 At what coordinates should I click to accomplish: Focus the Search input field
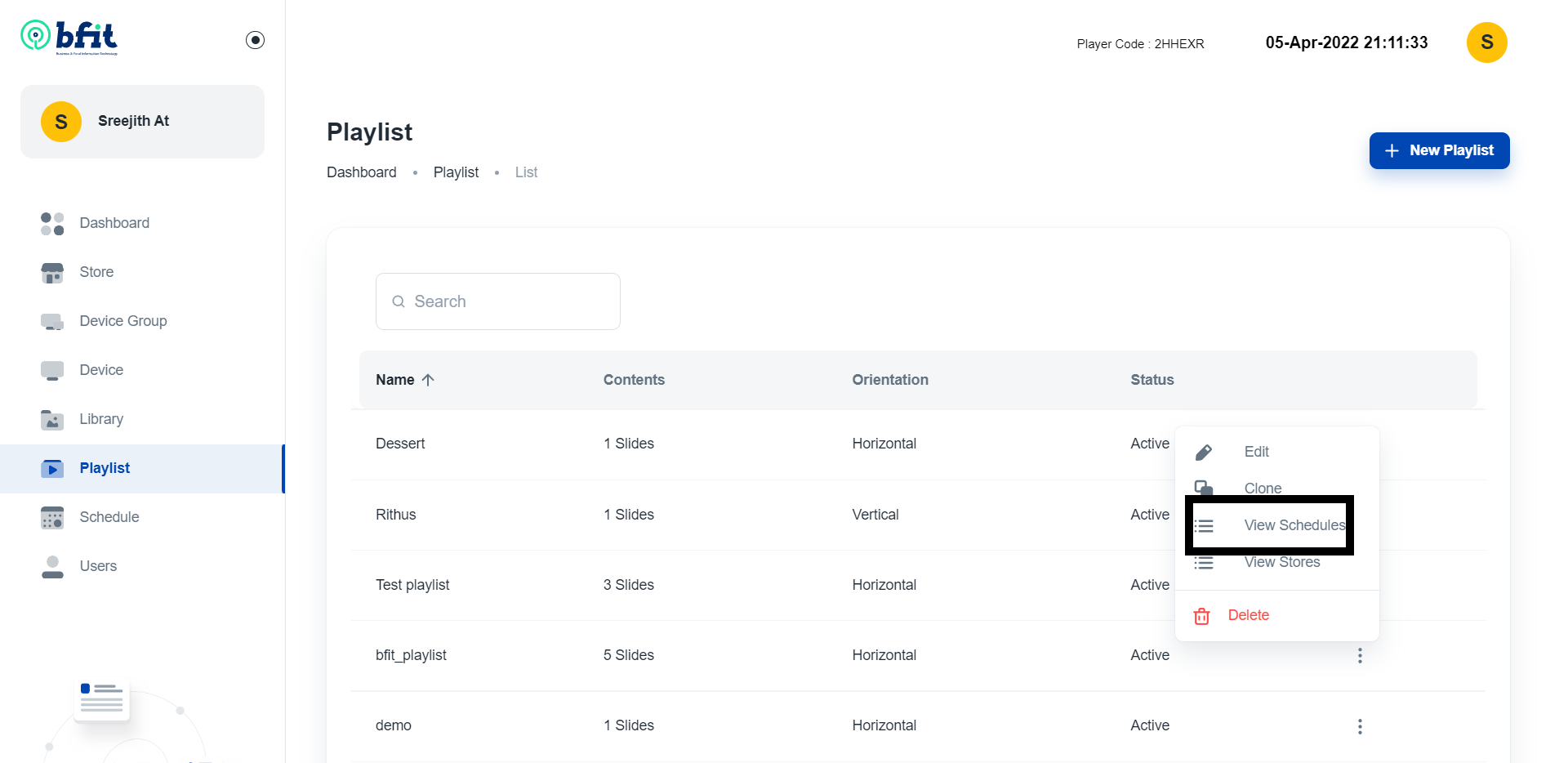click(x=498, y=301)
